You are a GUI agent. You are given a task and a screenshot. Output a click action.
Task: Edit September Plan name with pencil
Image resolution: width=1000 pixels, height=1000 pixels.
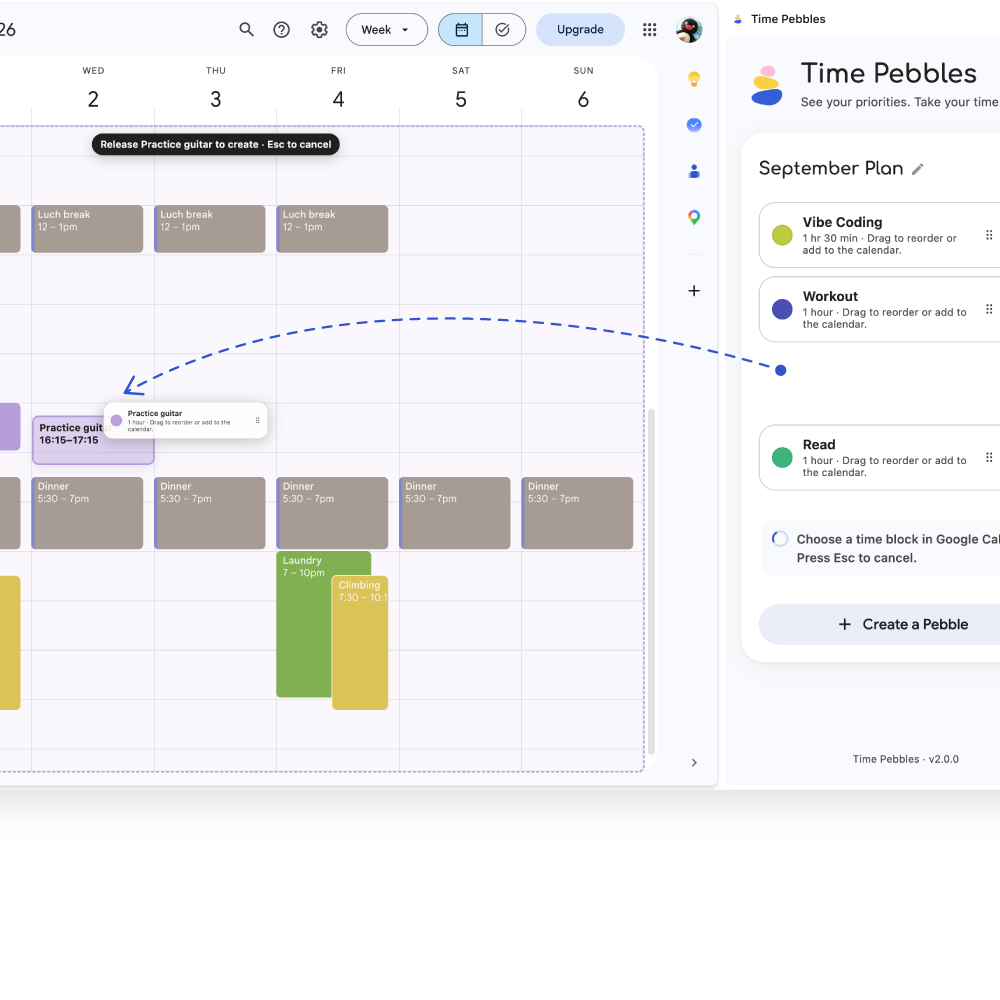[917, 169]
